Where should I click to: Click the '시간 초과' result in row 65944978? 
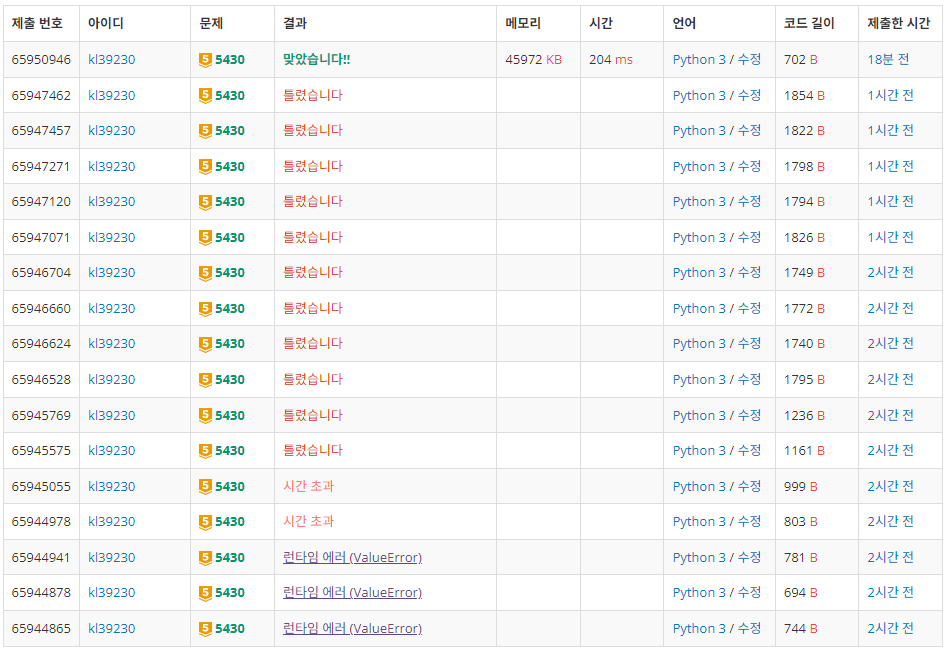[309, 521]
